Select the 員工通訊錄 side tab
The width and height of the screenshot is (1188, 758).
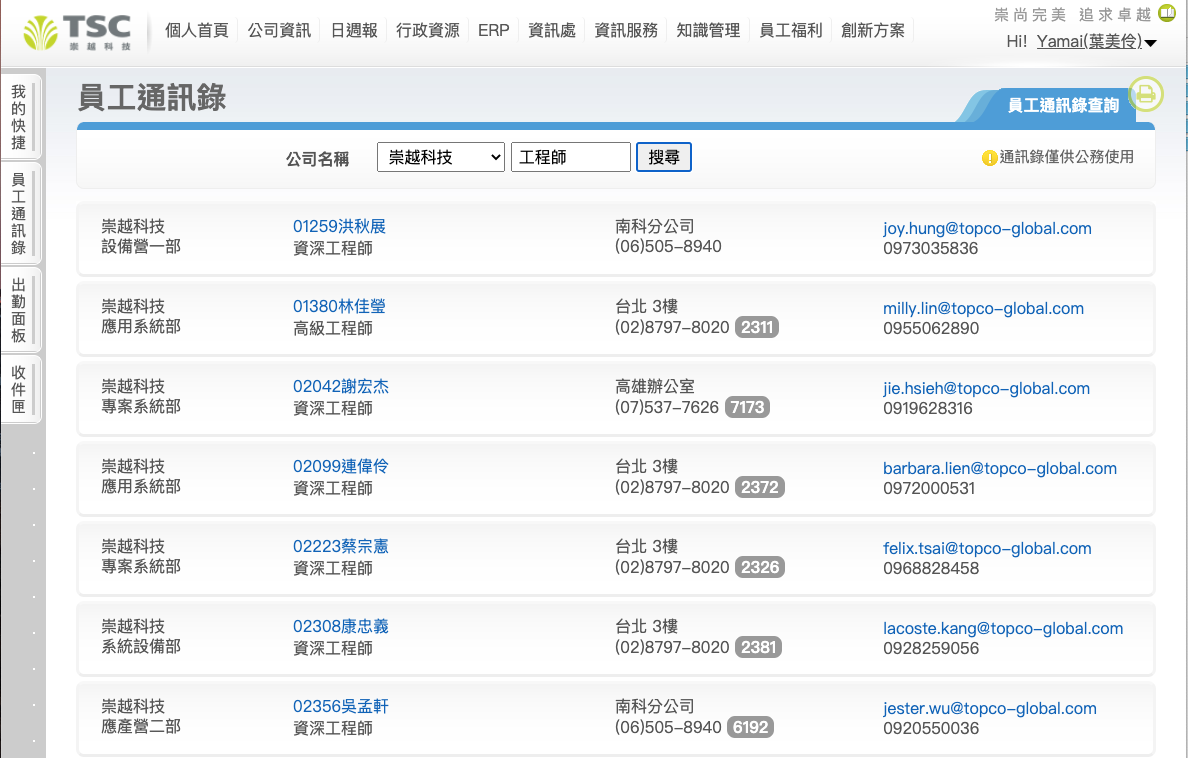19,213
